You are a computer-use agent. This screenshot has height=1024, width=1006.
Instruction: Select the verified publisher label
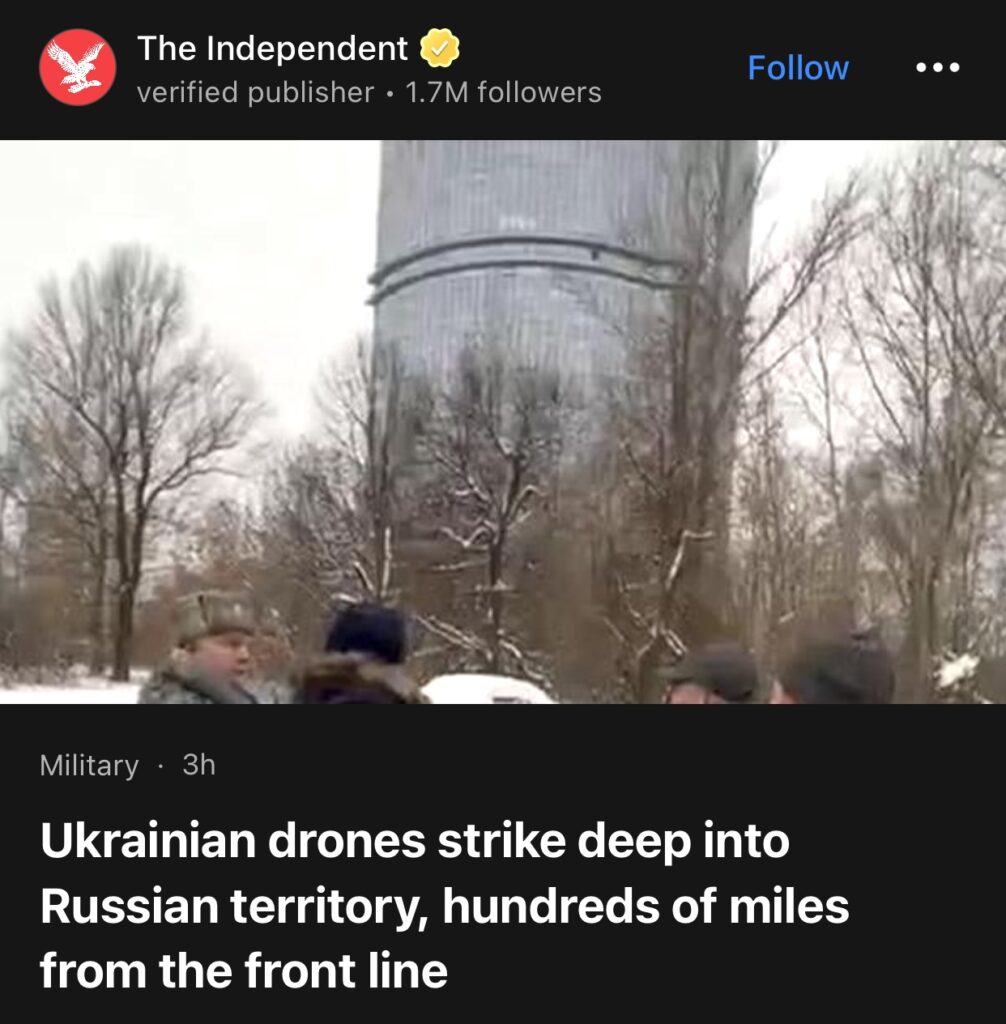tap(255, 93)
